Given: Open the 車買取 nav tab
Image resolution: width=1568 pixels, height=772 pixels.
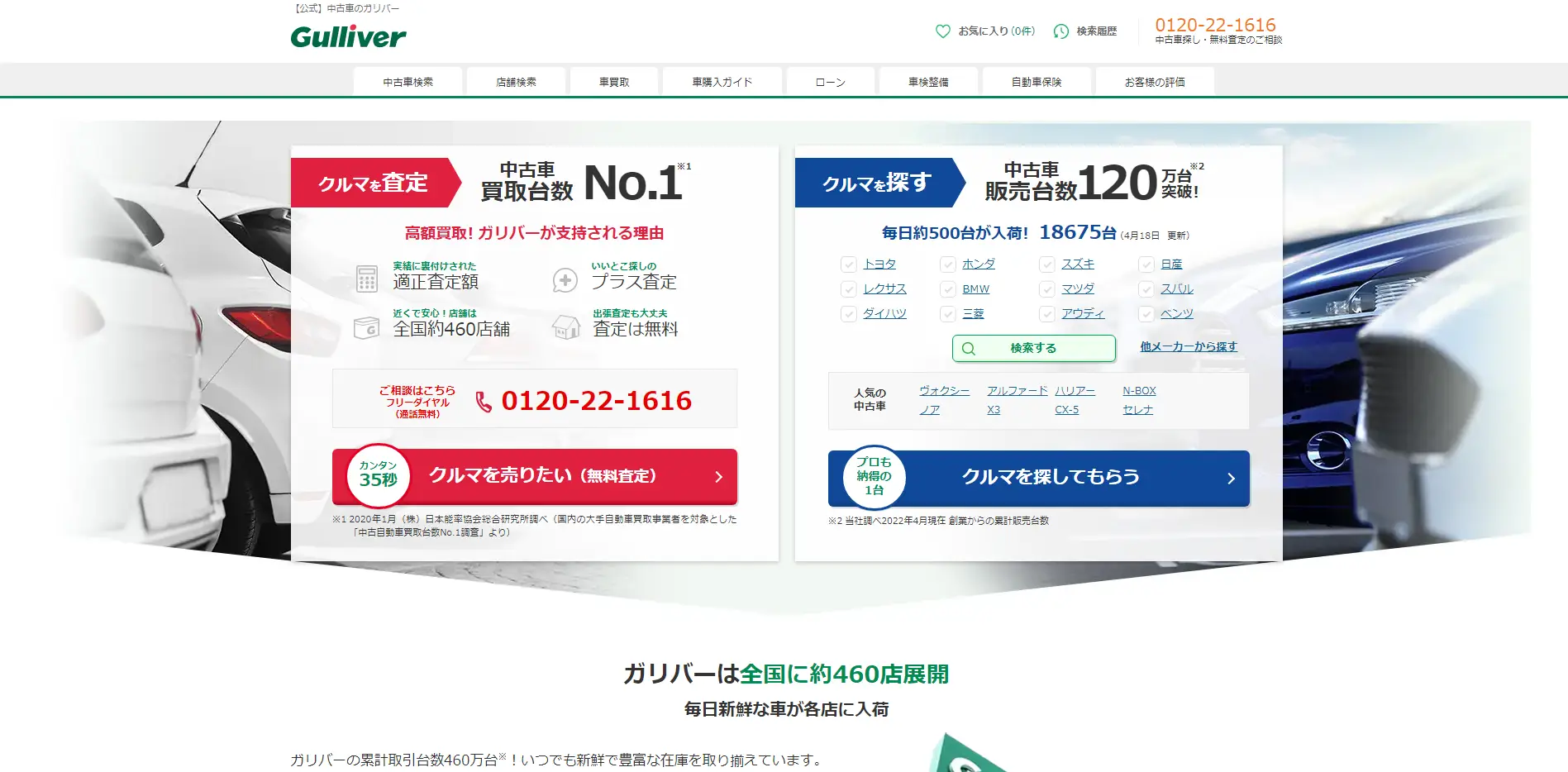Looking at the screenshot, I should coord(614,82).
